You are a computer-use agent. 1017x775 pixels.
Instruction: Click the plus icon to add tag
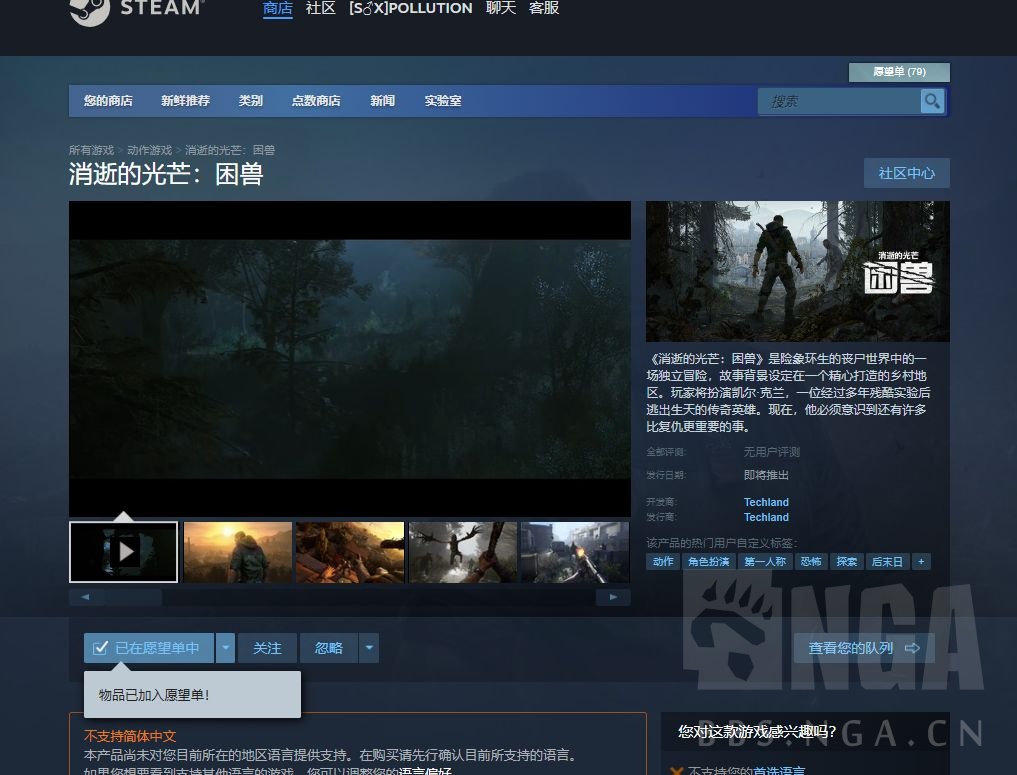[921, 562]
